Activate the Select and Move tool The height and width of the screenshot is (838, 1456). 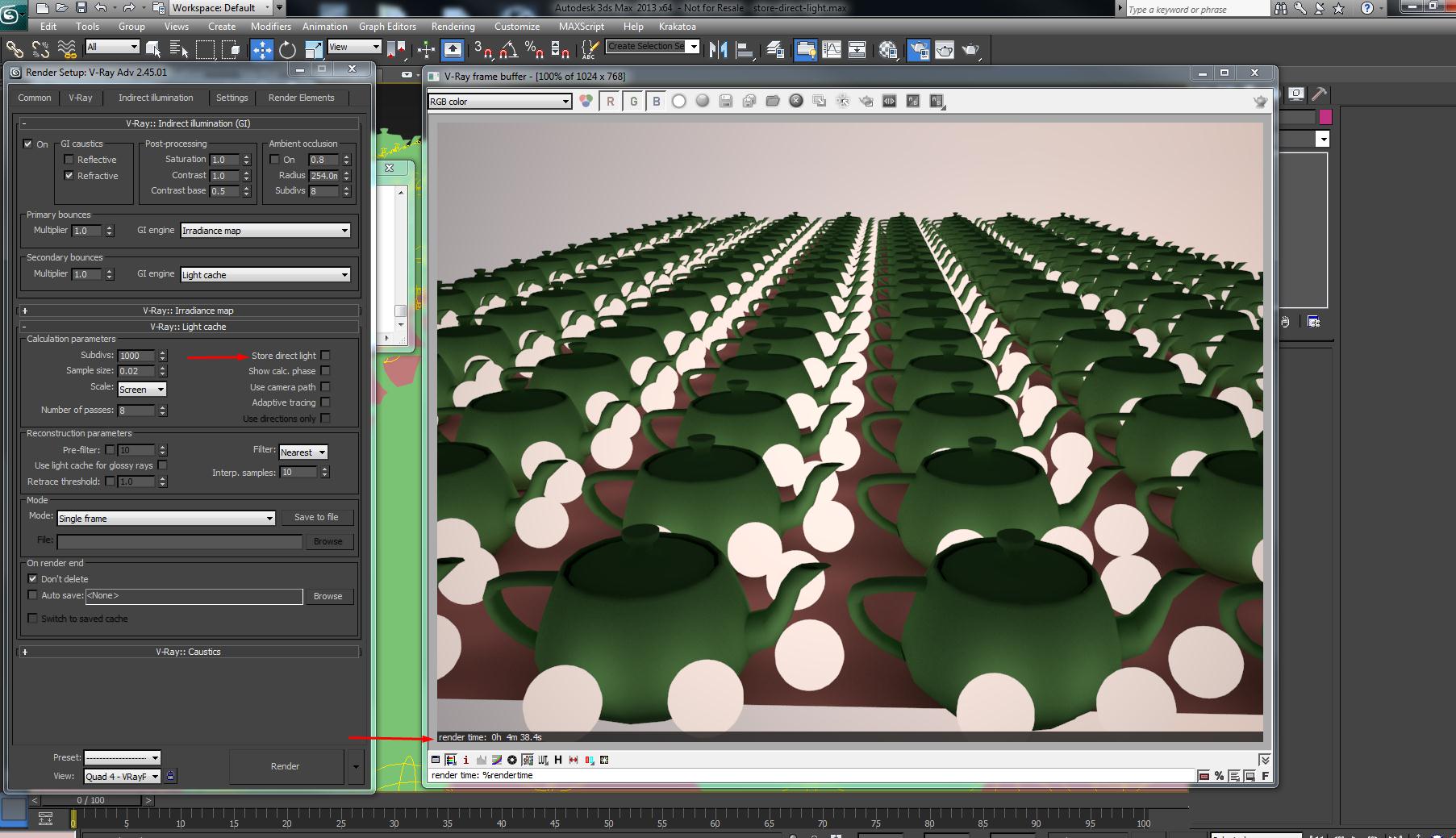click(x=262, y=50)
